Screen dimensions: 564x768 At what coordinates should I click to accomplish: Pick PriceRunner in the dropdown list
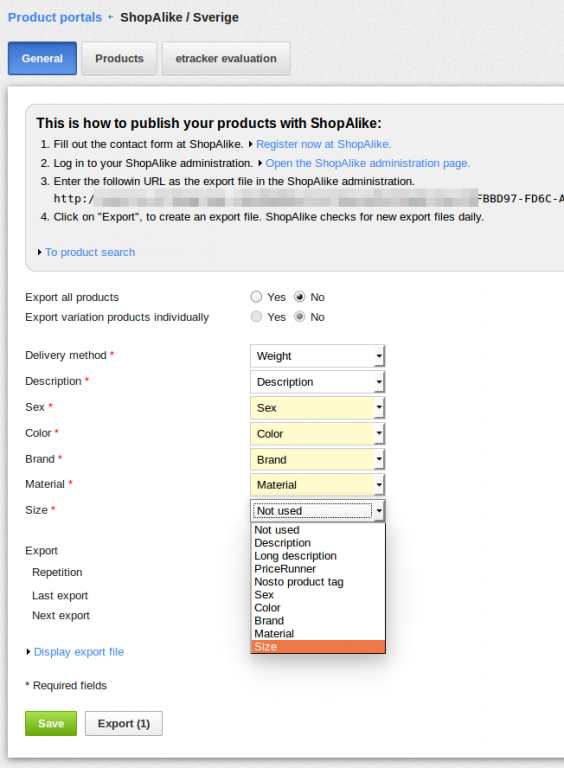point(318,569)
